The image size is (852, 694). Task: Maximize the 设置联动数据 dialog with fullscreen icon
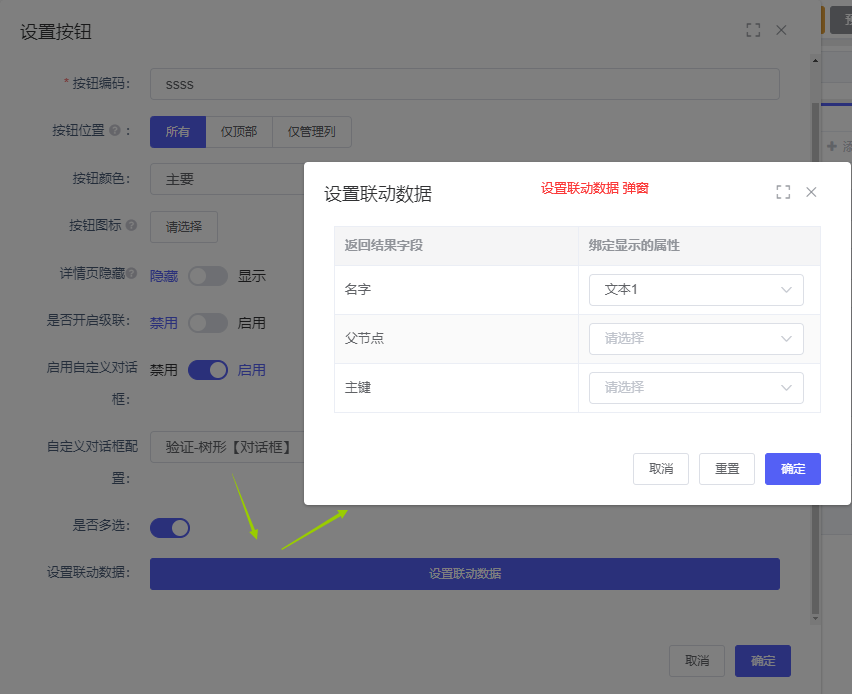click(x=783, y=192)
